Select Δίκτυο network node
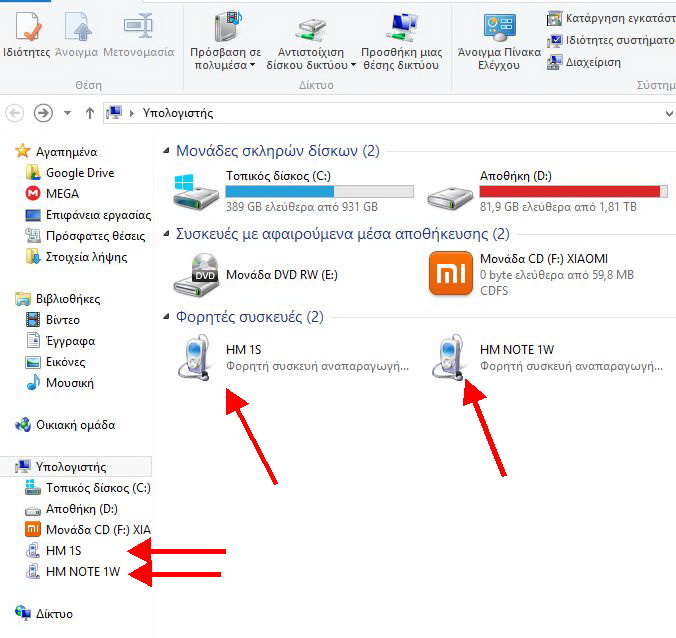676x638 pixels. [44, 613]
